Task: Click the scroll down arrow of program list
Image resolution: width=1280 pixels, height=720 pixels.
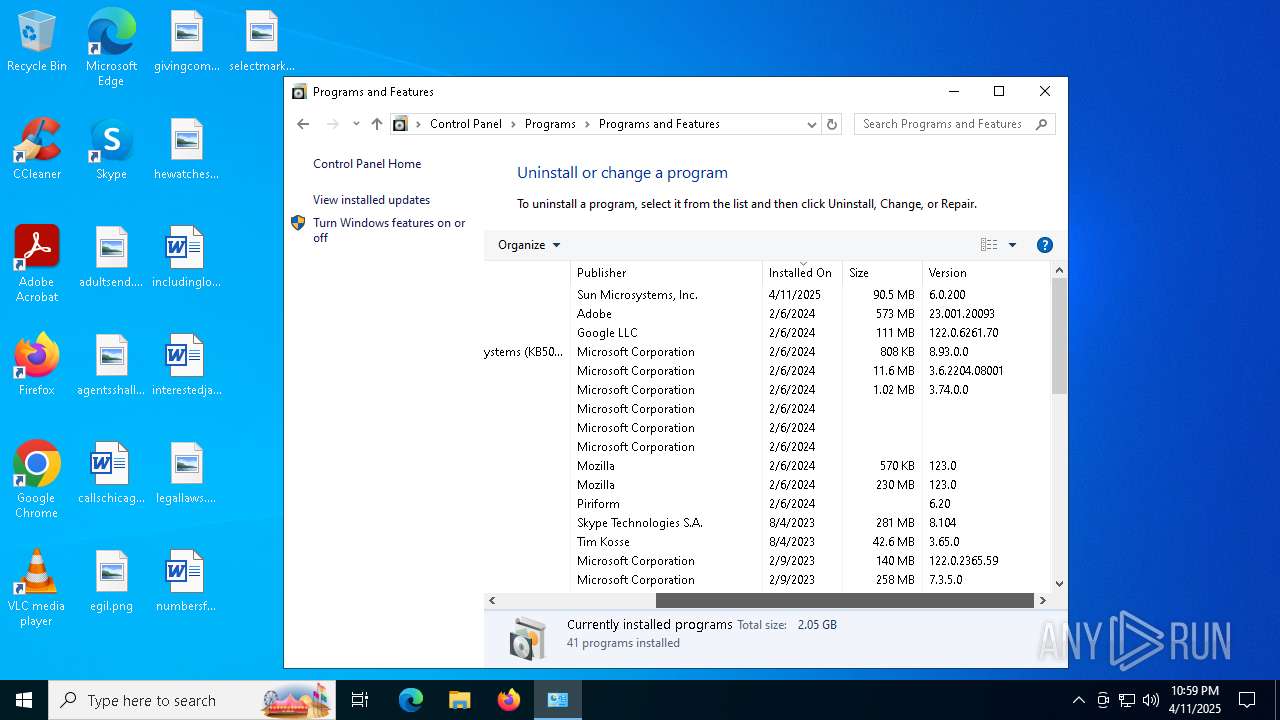Action: click(1059, 584)
